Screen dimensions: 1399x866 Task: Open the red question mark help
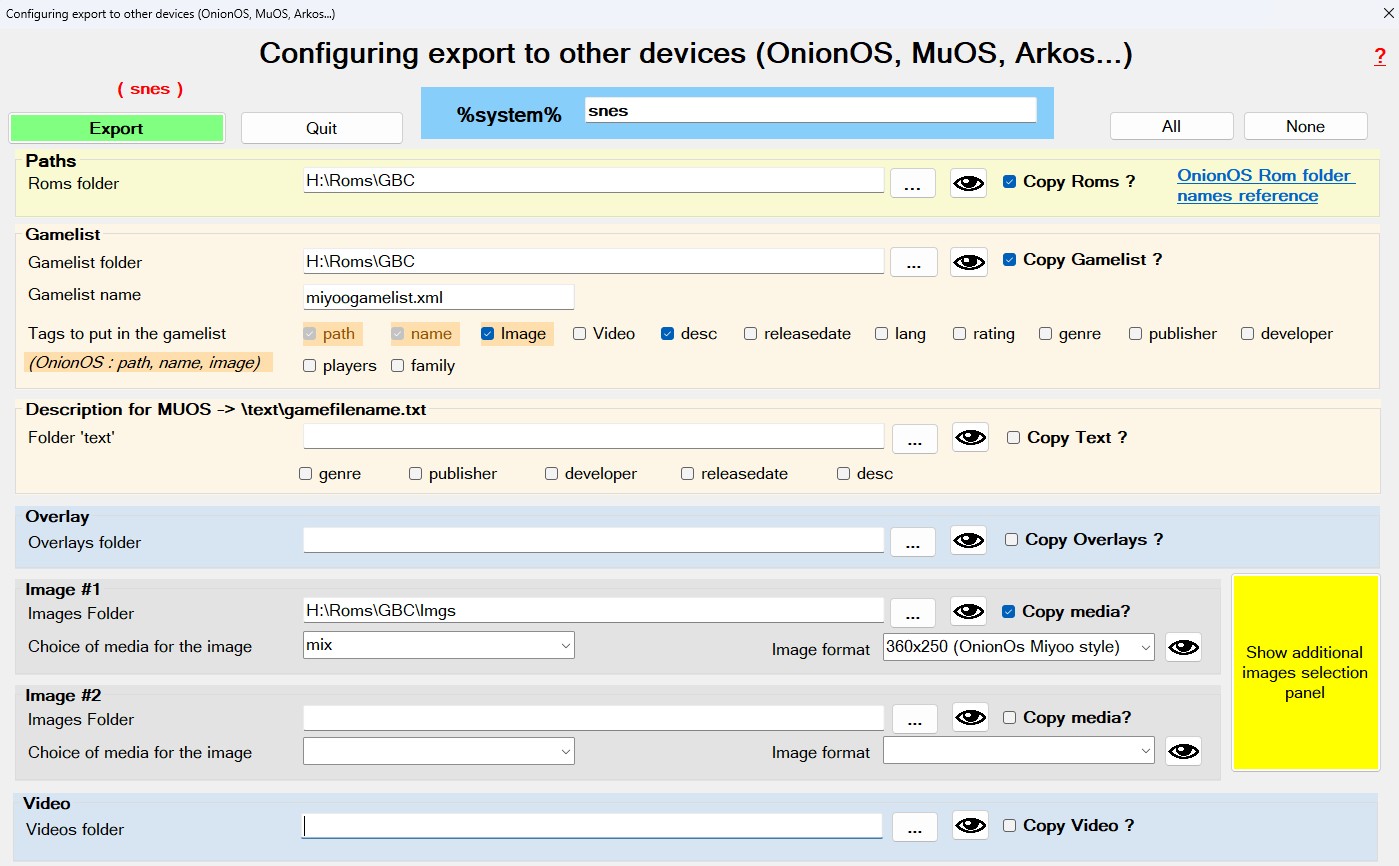(x=1379, y=57)
